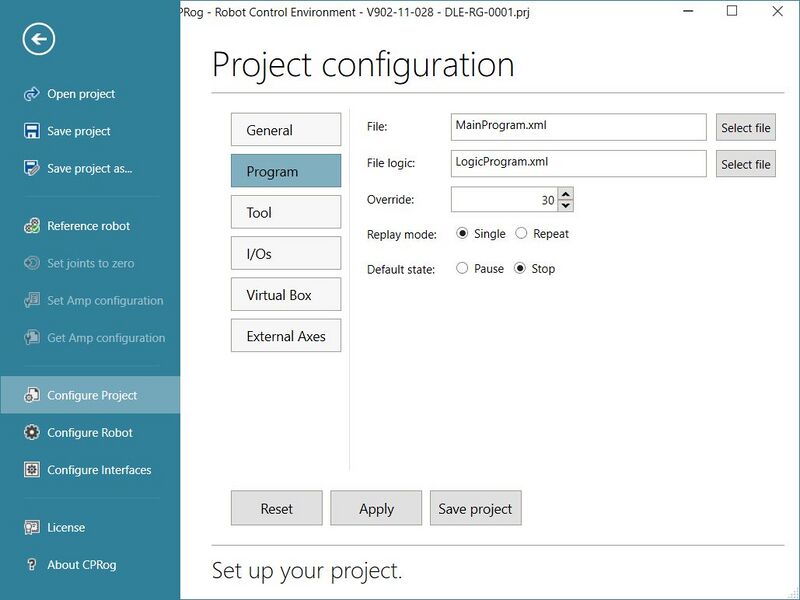Click the Configure Robot gear icon
Viewport: 800px width, 600px height.
(31, 433)
